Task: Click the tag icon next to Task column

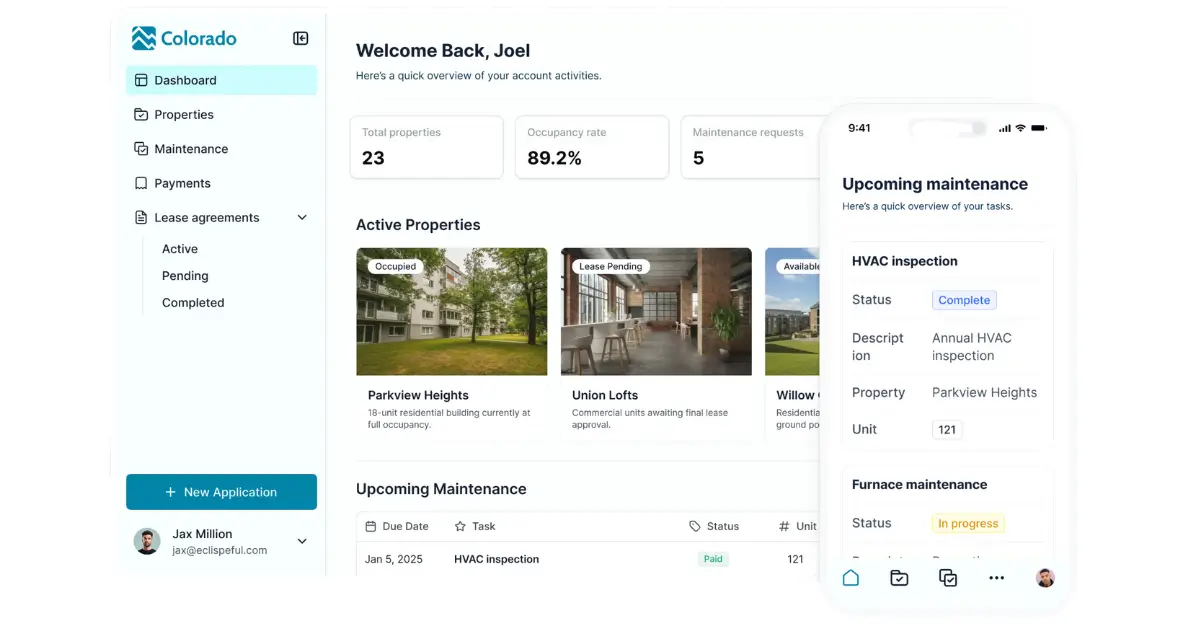Action: click(461, 526)
